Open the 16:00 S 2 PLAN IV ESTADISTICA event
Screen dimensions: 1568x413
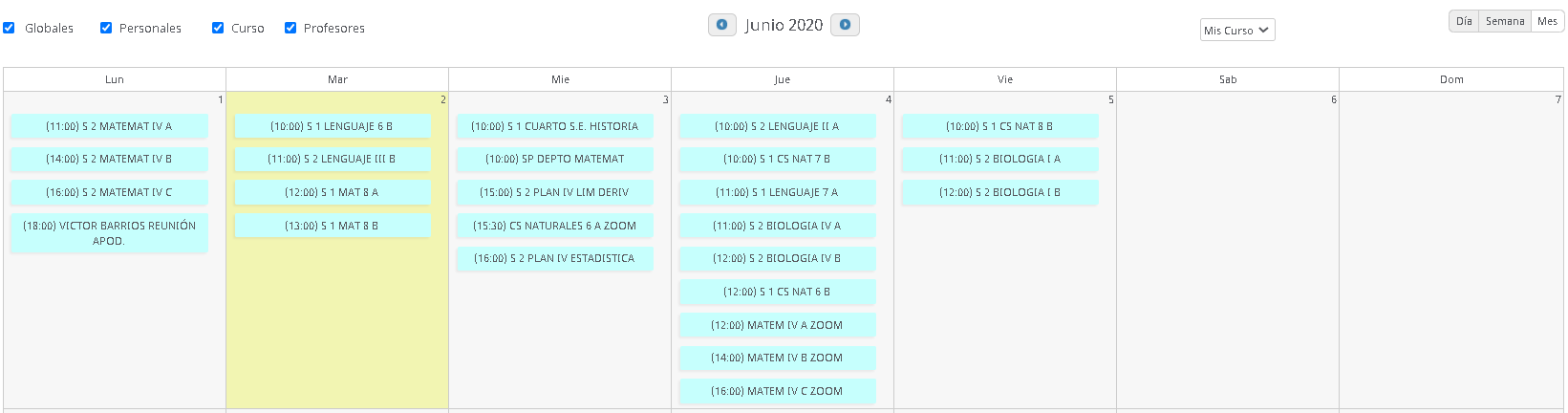point(554,258)
